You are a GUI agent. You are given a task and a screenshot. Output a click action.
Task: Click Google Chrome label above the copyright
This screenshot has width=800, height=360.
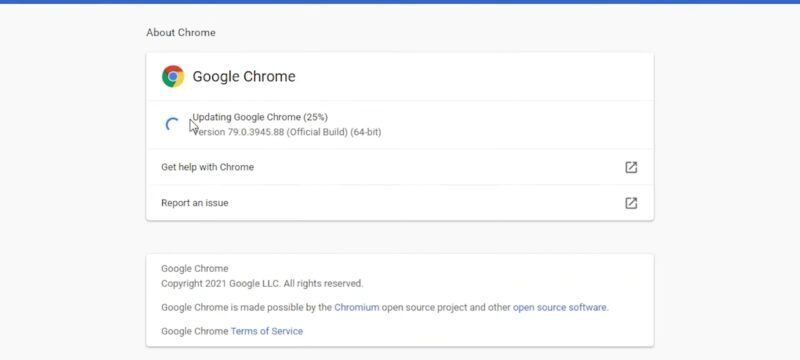(195, 269)
